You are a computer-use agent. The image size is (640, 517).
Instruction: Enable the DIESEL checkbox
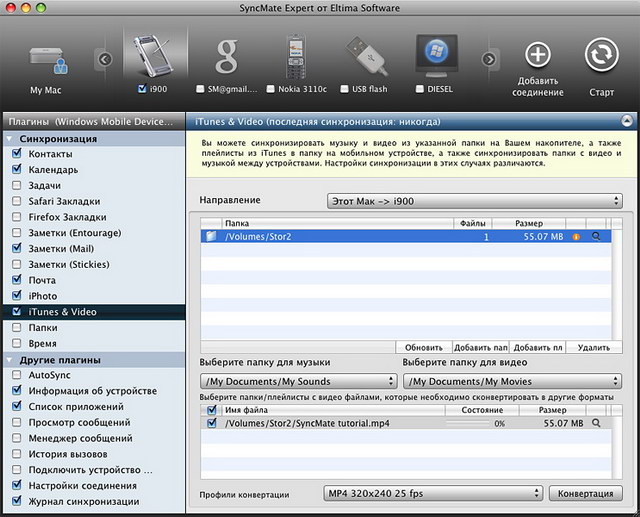pos(420,89)
